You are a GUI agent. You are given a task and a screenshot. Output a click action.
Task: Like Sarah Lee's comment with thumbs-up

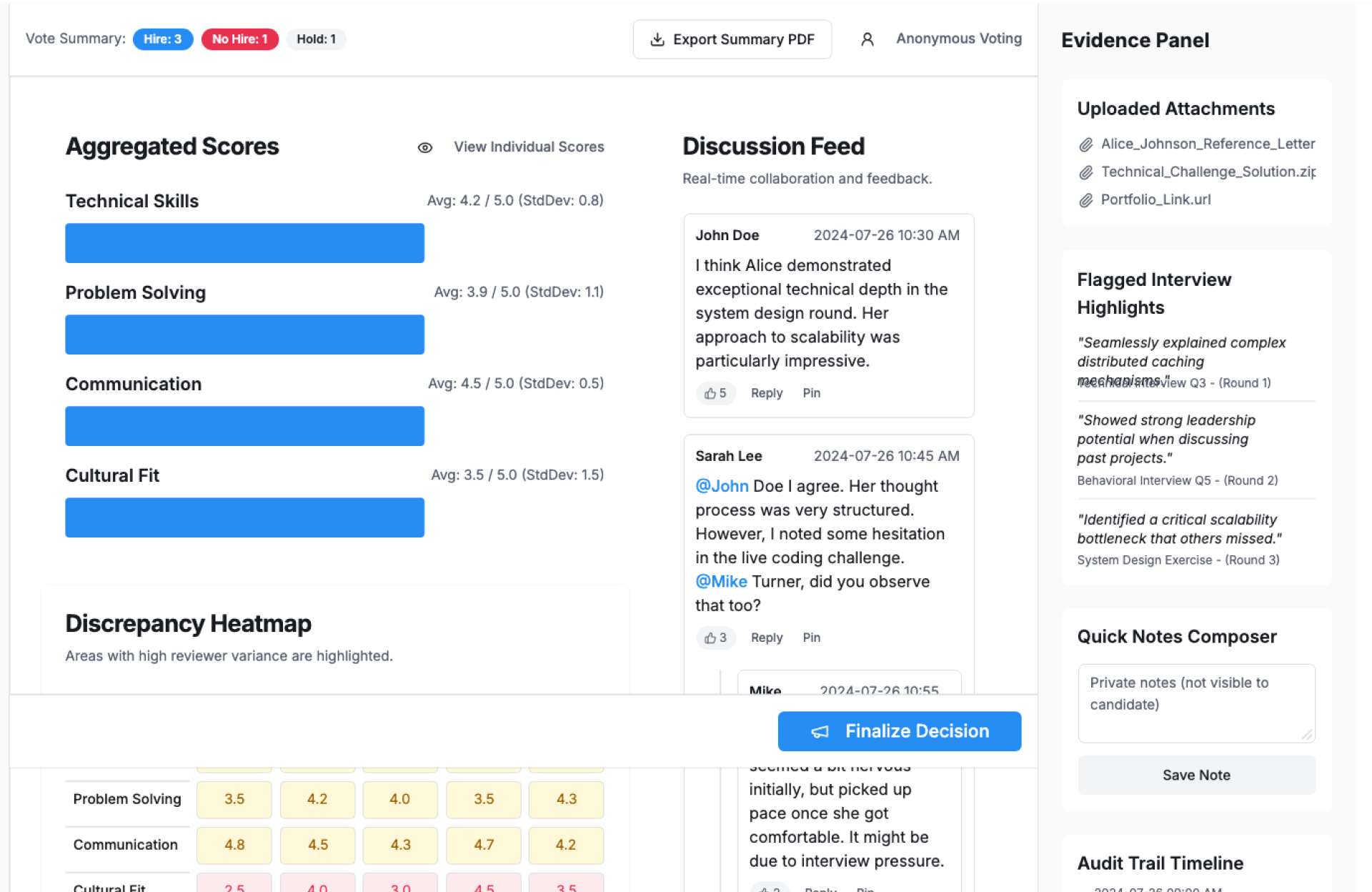click(715, 638)
